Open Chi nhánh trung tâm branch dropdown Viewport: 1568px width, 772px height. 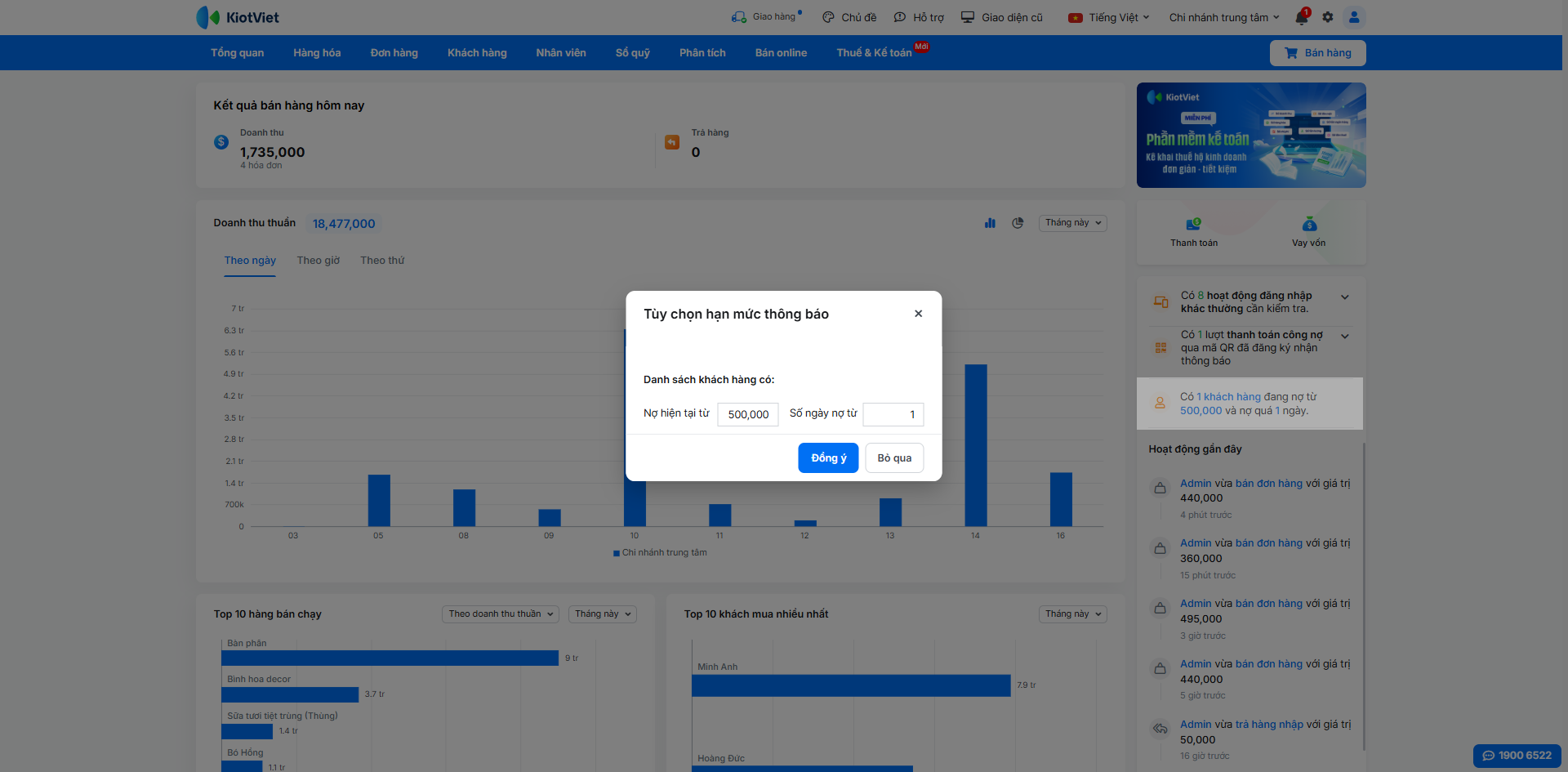pyautogui.click(x=1224, y=17)
